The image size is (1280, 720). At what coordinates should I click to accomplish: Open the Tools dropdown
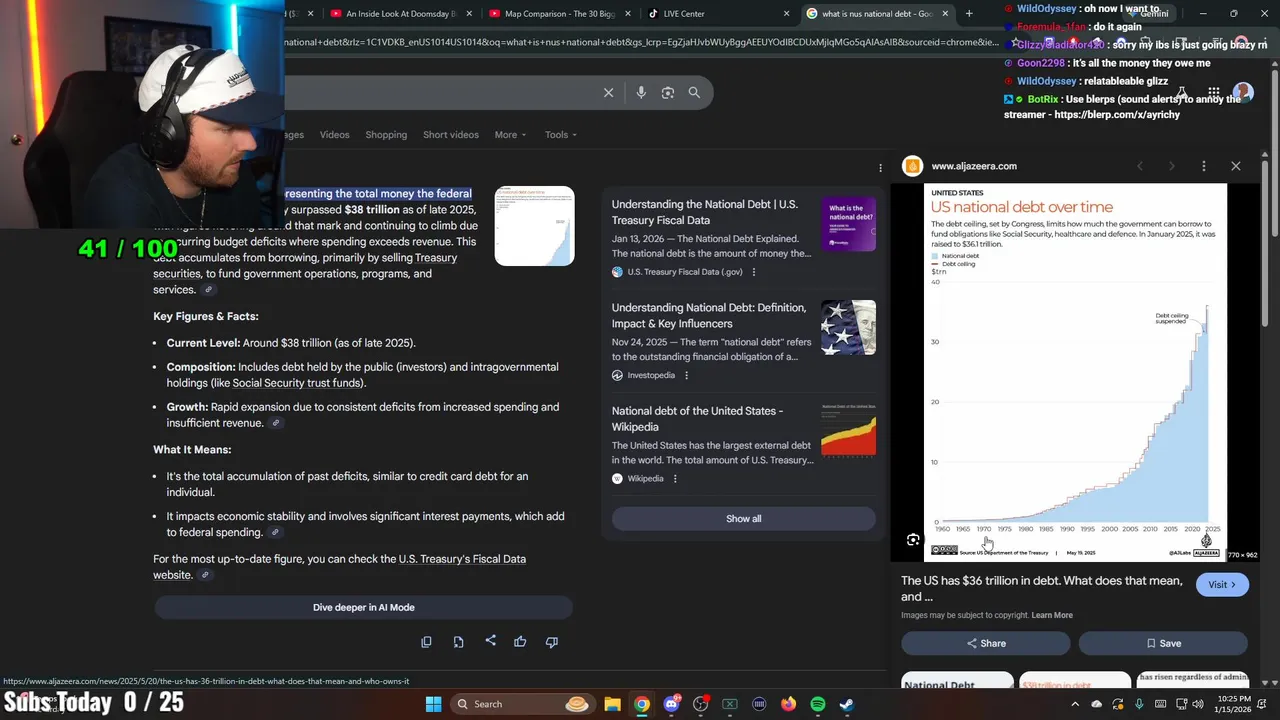561,135
